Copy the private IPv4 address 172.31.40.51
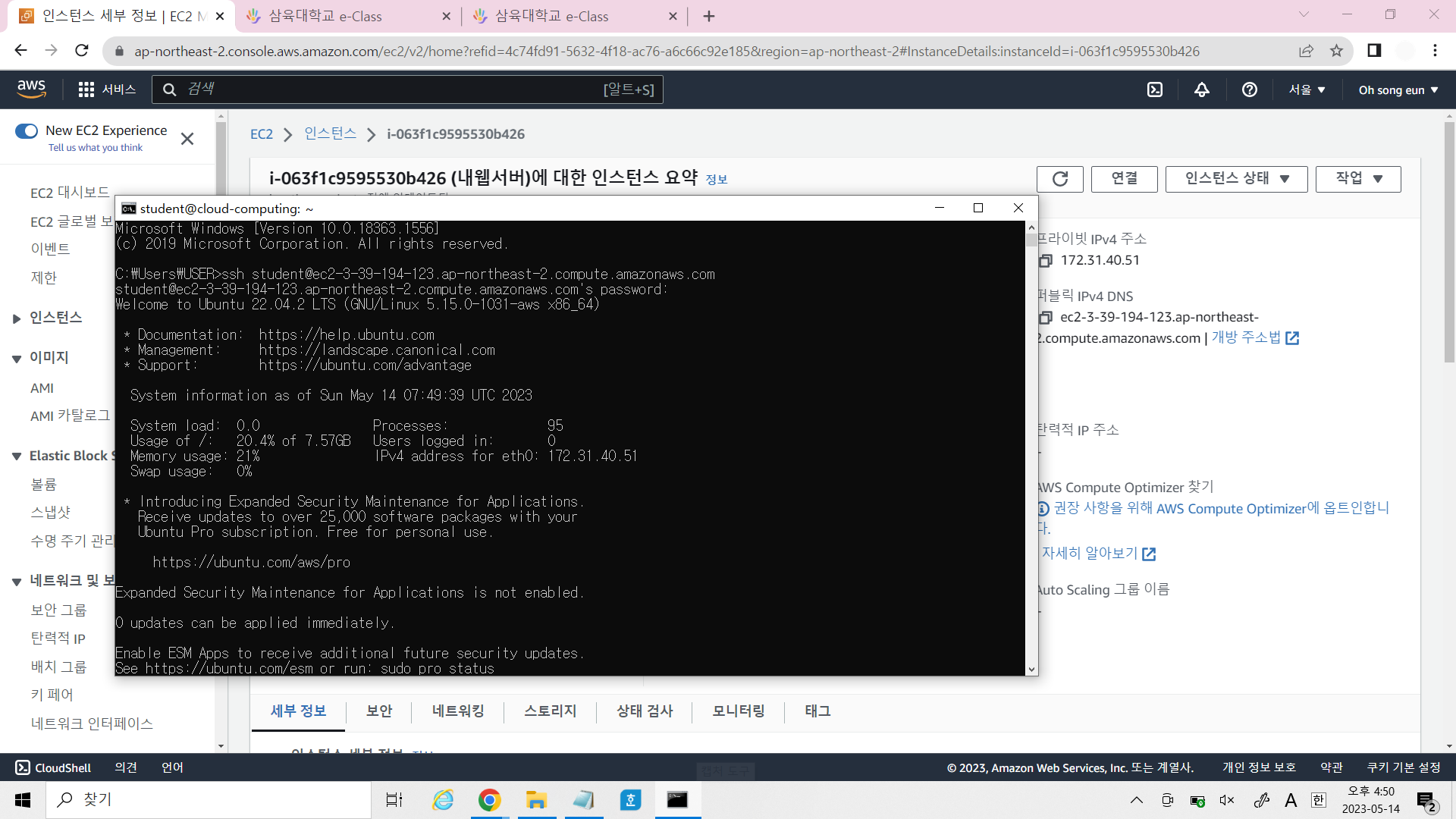The width and height of the screenshot is (1456, 819). (1046, 261)
